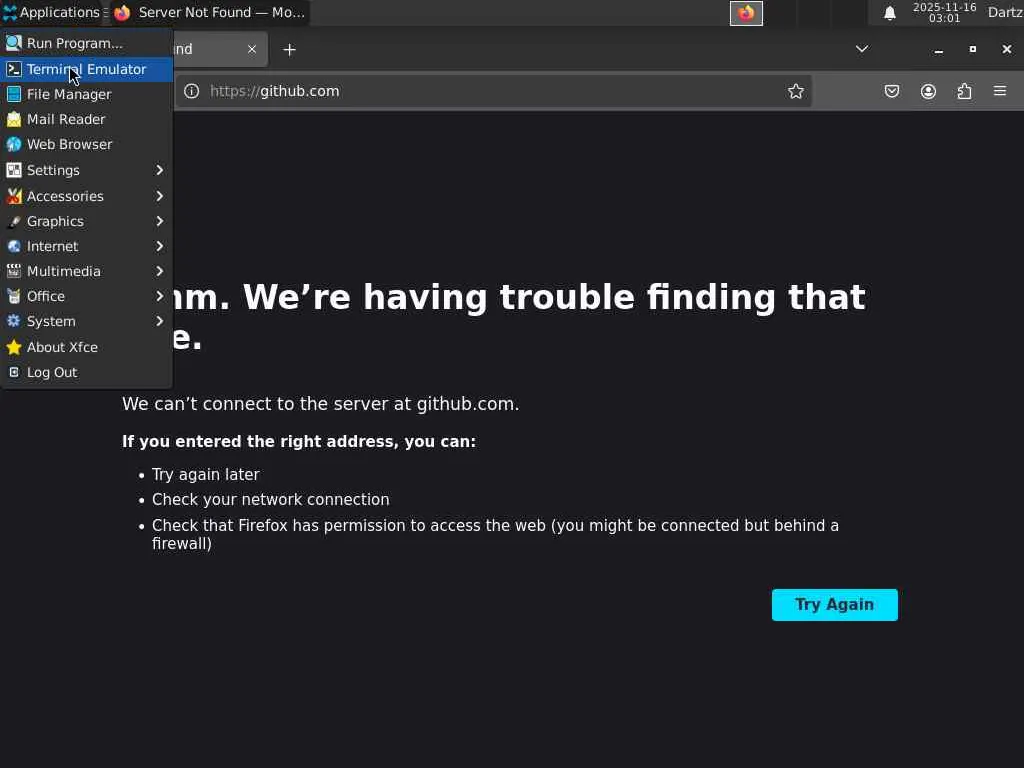Click the Accessories scissors icon

point(14,196)
